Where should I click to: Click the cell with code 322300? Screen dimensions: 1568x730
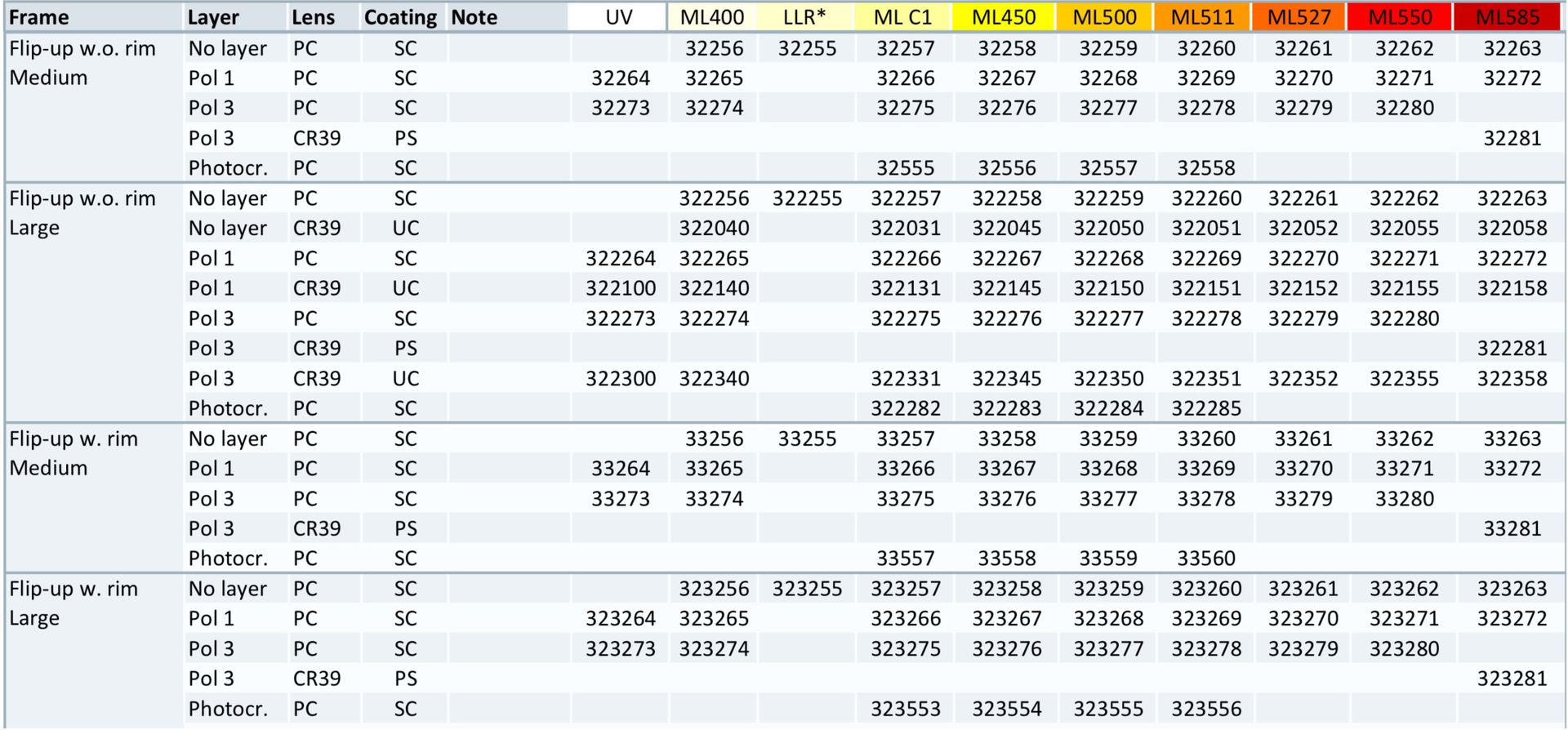(620, 379)
